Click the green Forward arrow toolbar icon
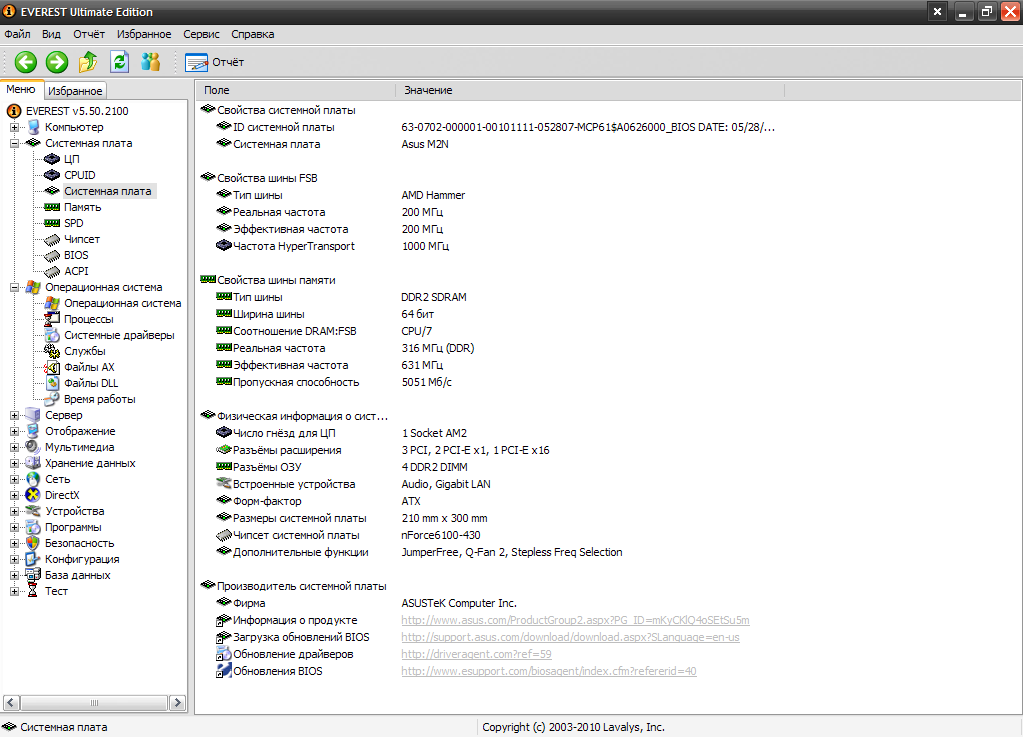The width and height of the screenshot is (1023, 737). click(x=57, y=62)
